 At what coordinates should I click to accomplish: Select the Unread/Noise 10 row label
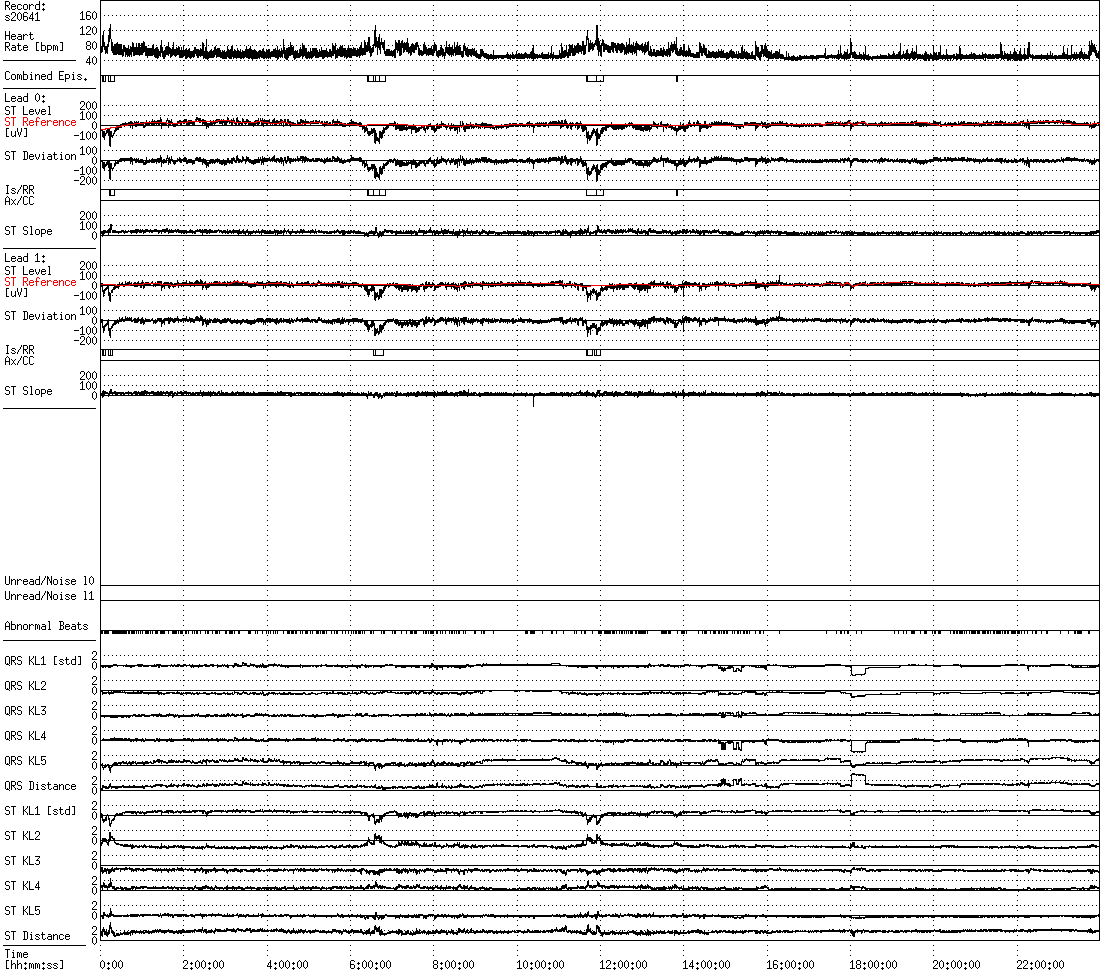[x=49, y=581]
